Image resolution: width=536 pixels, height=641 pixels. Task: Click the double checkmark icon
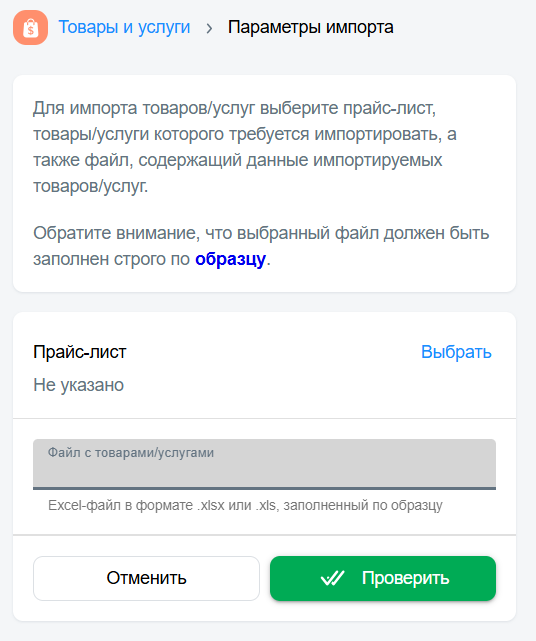(x=332, y=578)
